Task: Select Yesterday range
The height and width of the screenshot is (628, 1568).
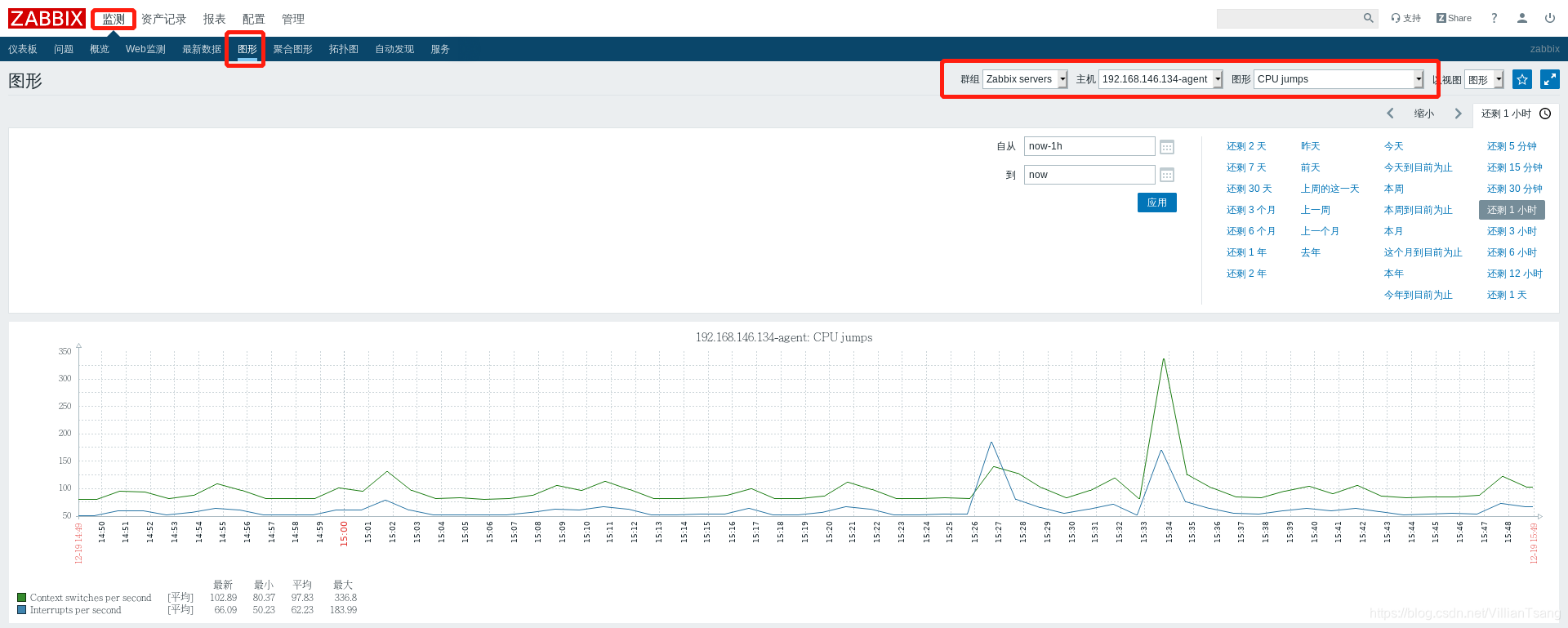Action: tap(1311, 146)
